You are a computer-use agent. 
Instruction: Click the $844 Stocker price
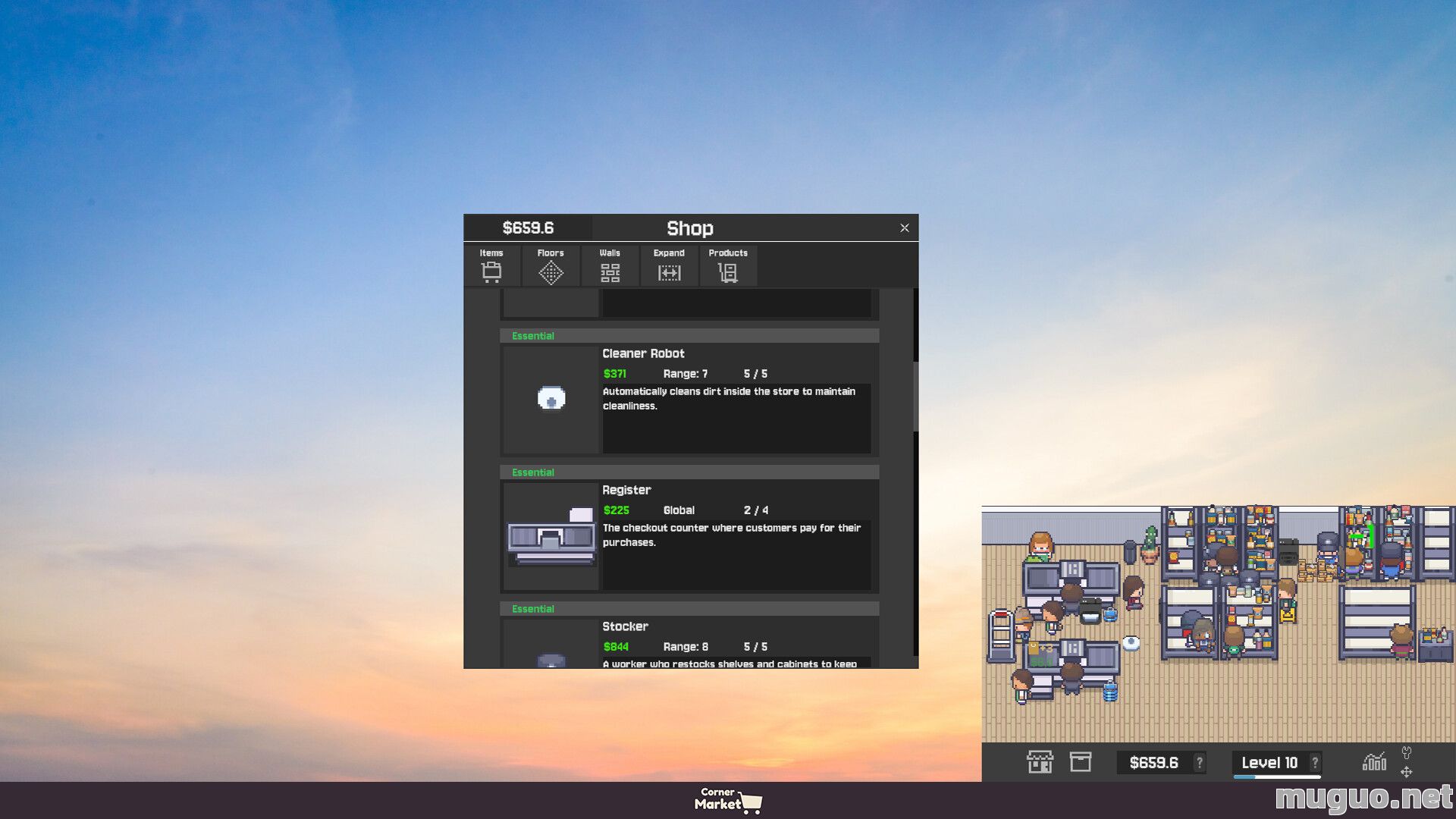(616, 647)
